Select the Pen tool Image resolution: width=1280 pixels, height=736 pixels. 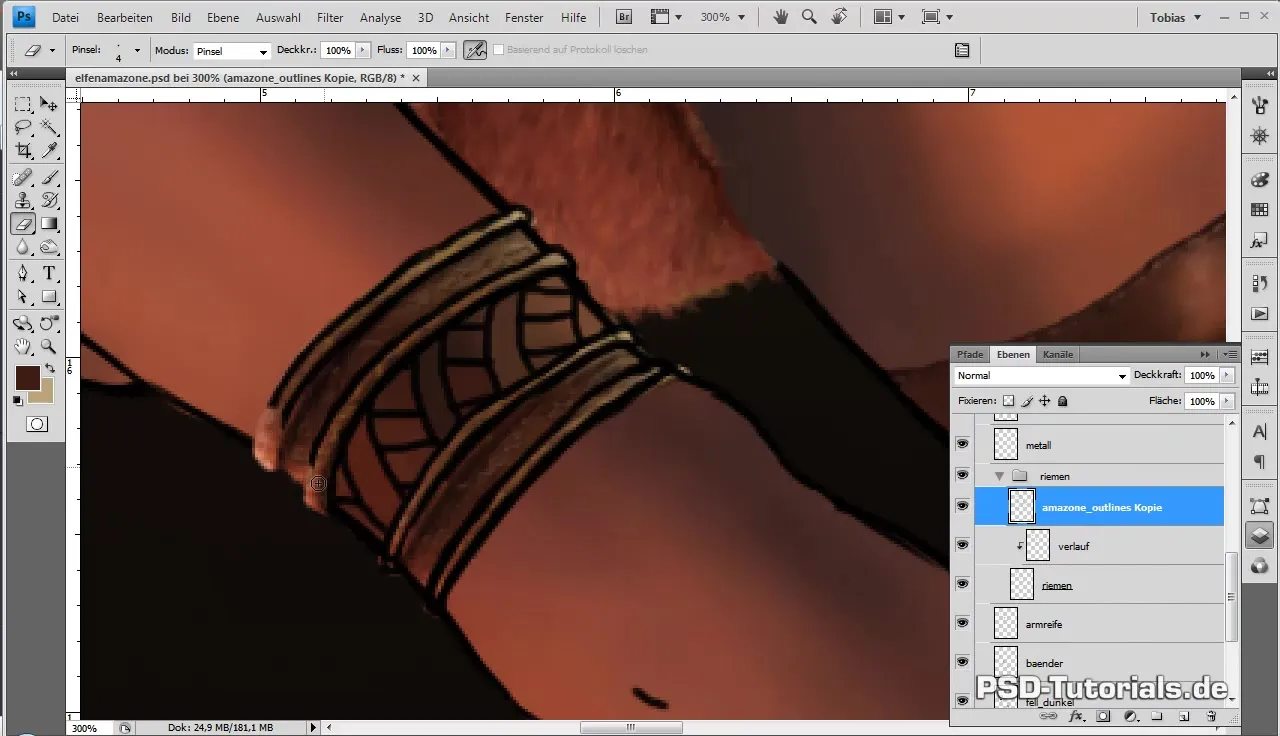click(23, 274)
